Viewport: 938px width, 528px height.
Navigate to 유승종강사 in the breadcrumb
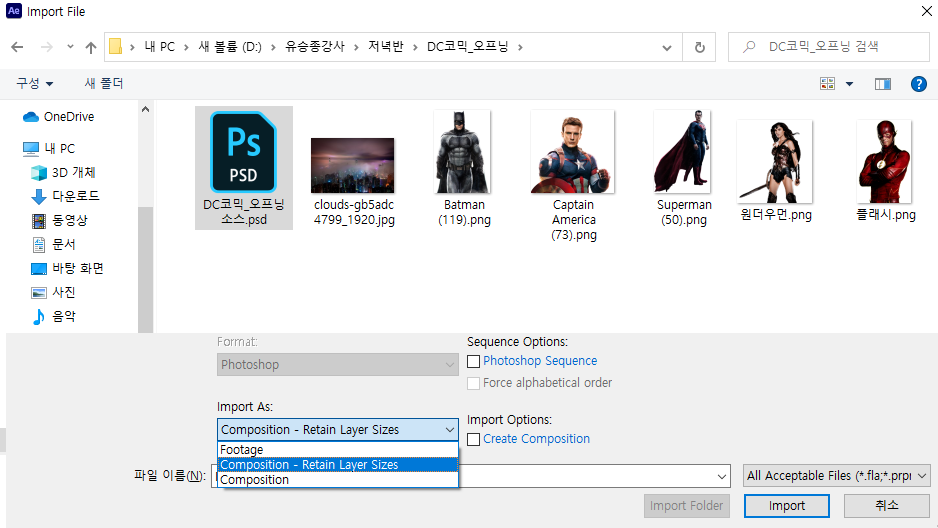point(315,47)
